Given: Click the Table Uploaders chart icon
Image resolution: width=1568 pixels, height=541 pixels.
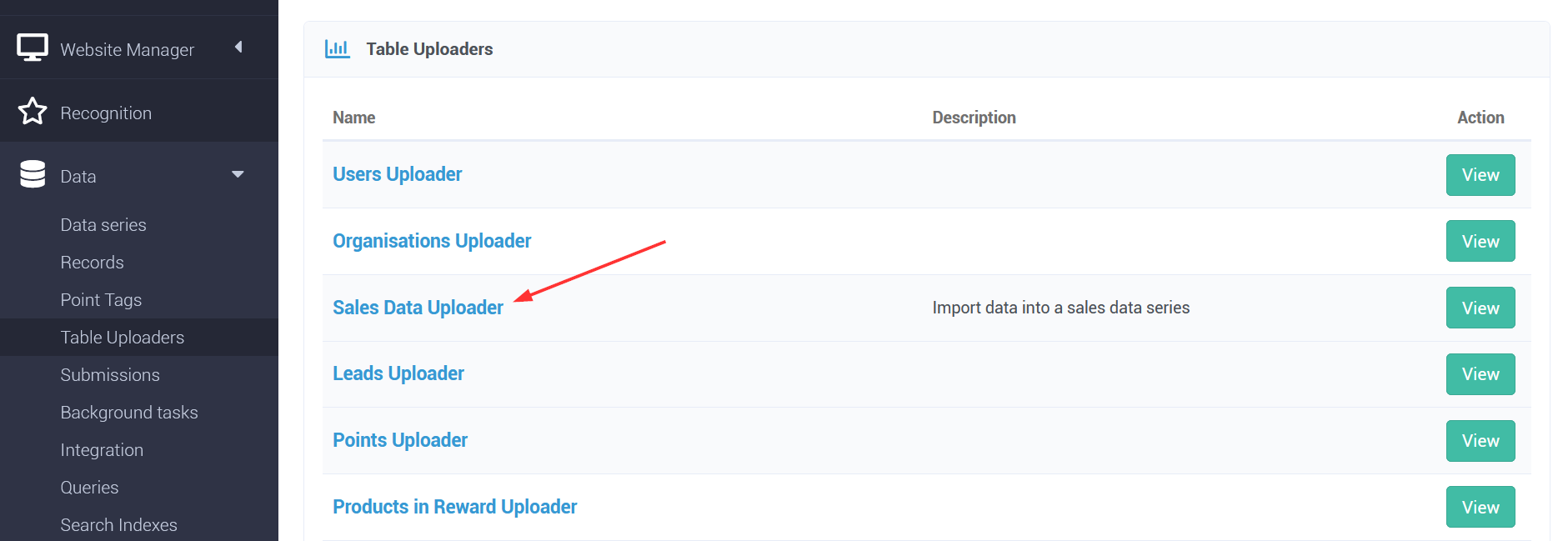Looking at the screenshot, I should tap(337, 48).
